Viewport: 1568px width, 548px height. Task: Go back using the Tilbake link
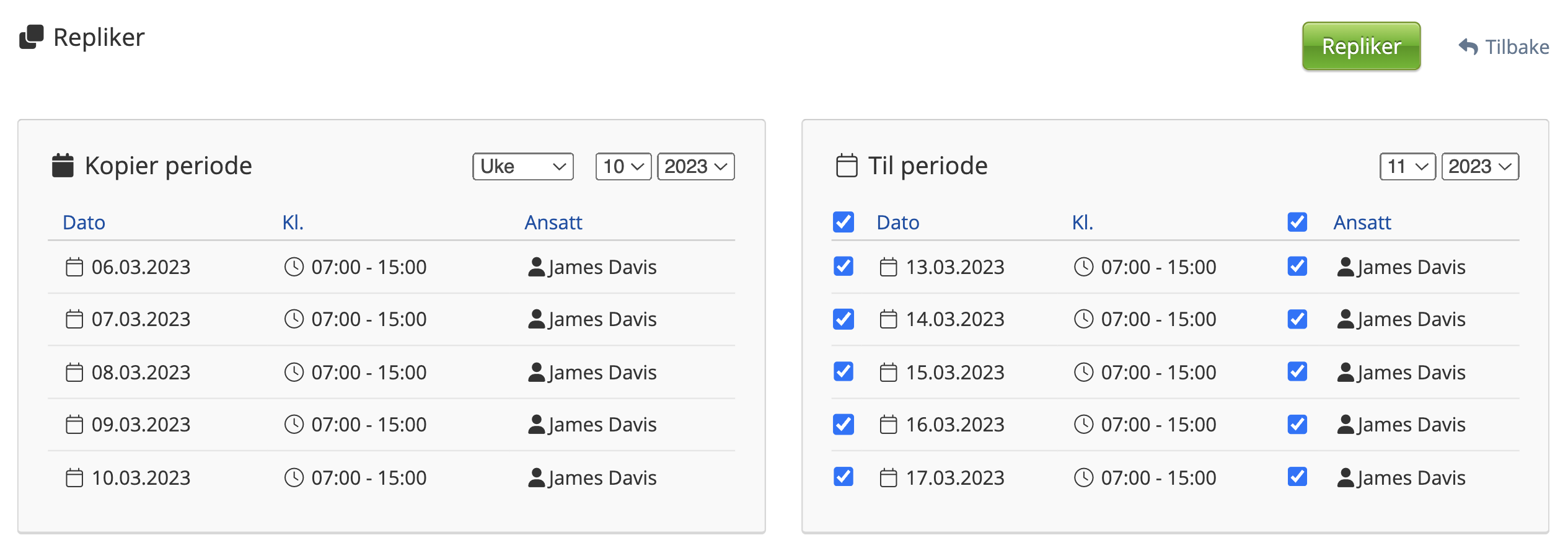click(1517, 47)
